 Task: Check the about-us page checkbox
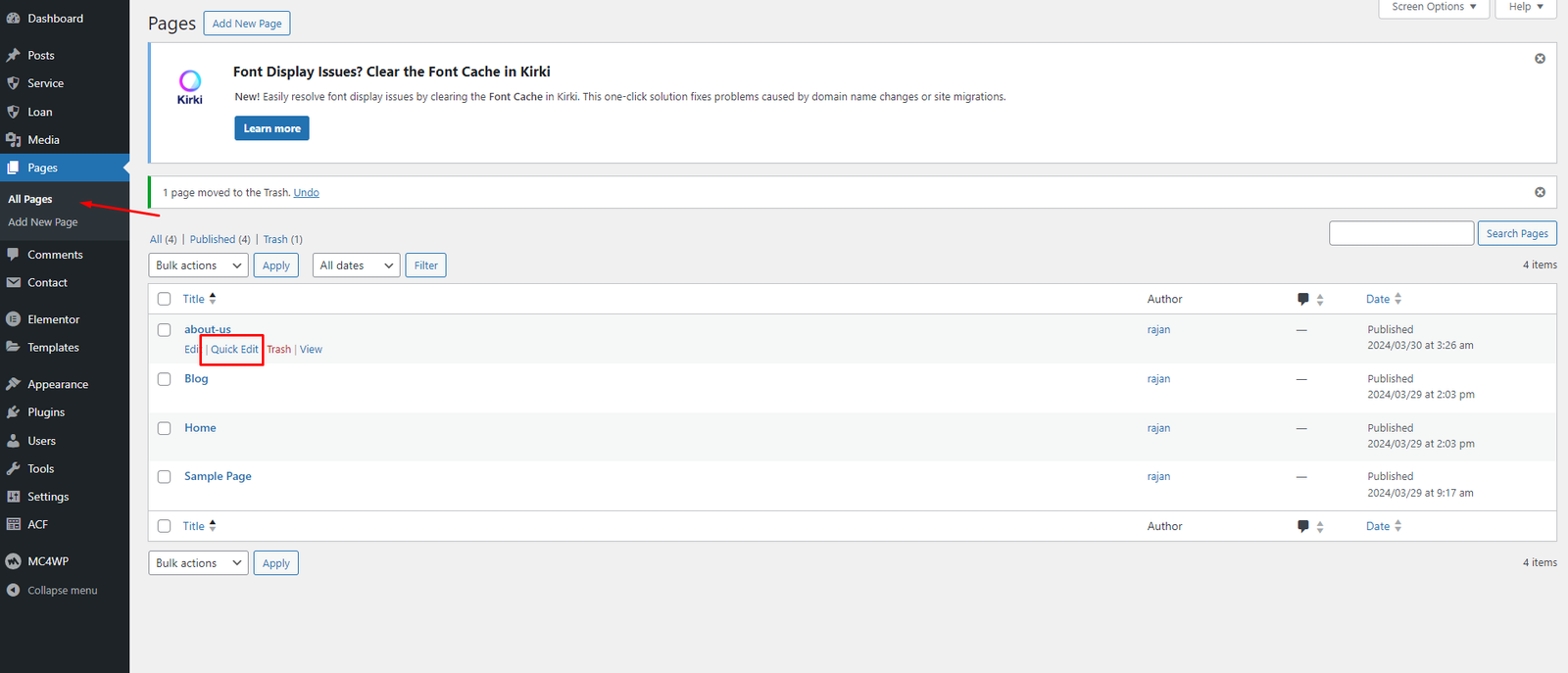pyautogui.click(x=165, y=330)
